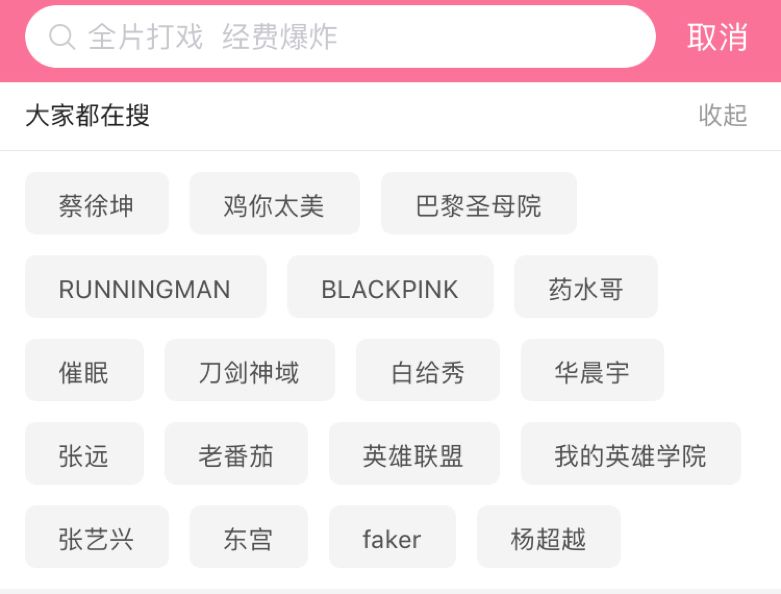Select the 蔡徐坤 search tag

pos(96,206)
